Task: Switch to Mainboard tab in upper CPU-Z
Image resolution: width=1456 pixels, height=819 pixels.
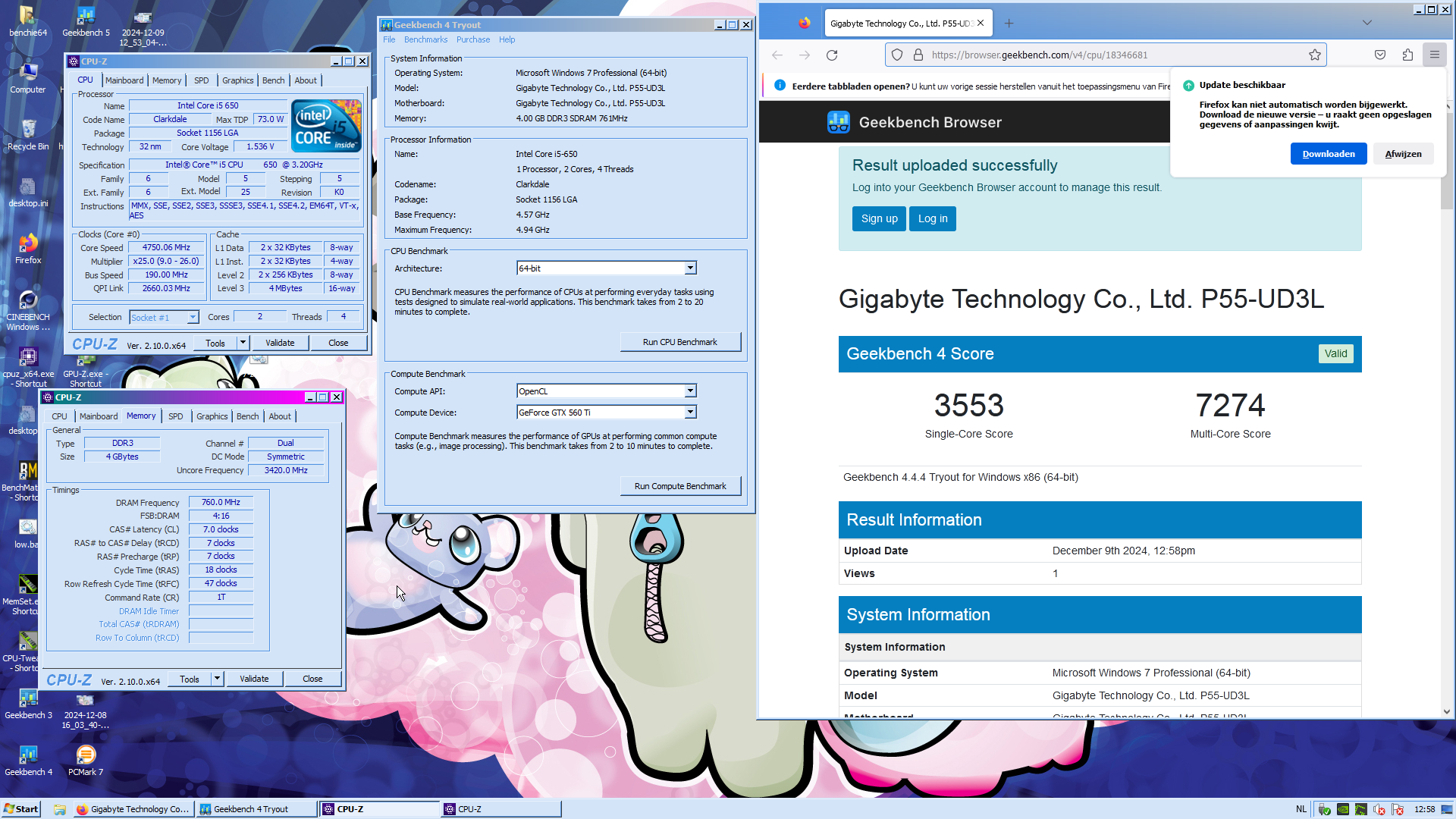Action: tap(124, 80)
